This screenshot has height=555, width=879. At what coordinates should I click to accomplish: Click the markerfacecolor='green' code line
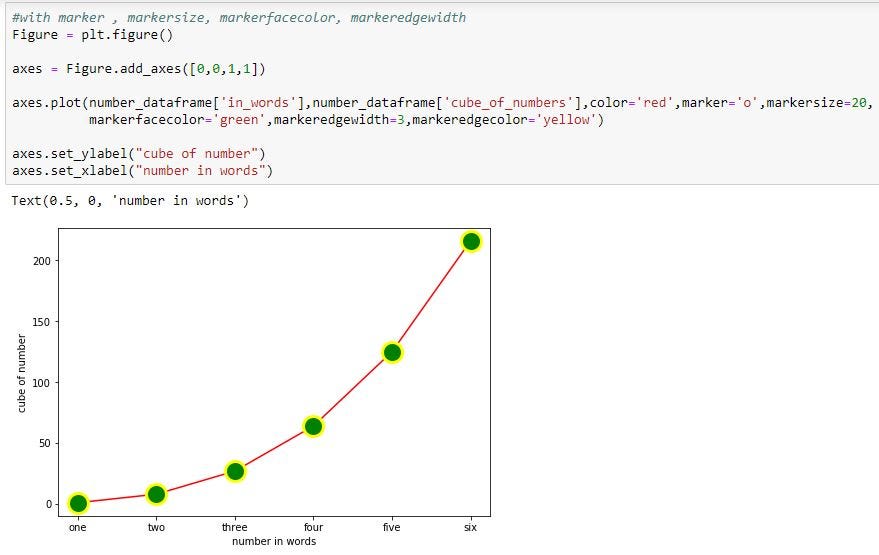346,119
